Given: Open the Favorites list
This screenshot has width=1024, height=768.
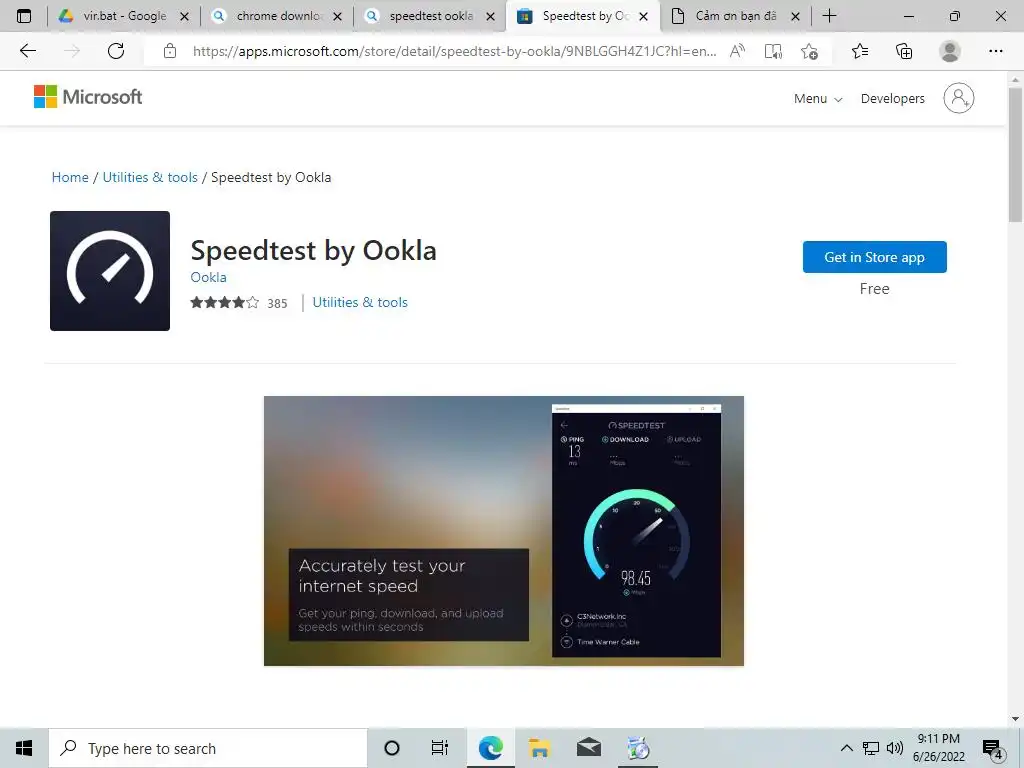Looking at the screenshot, I should pos(860,51).
